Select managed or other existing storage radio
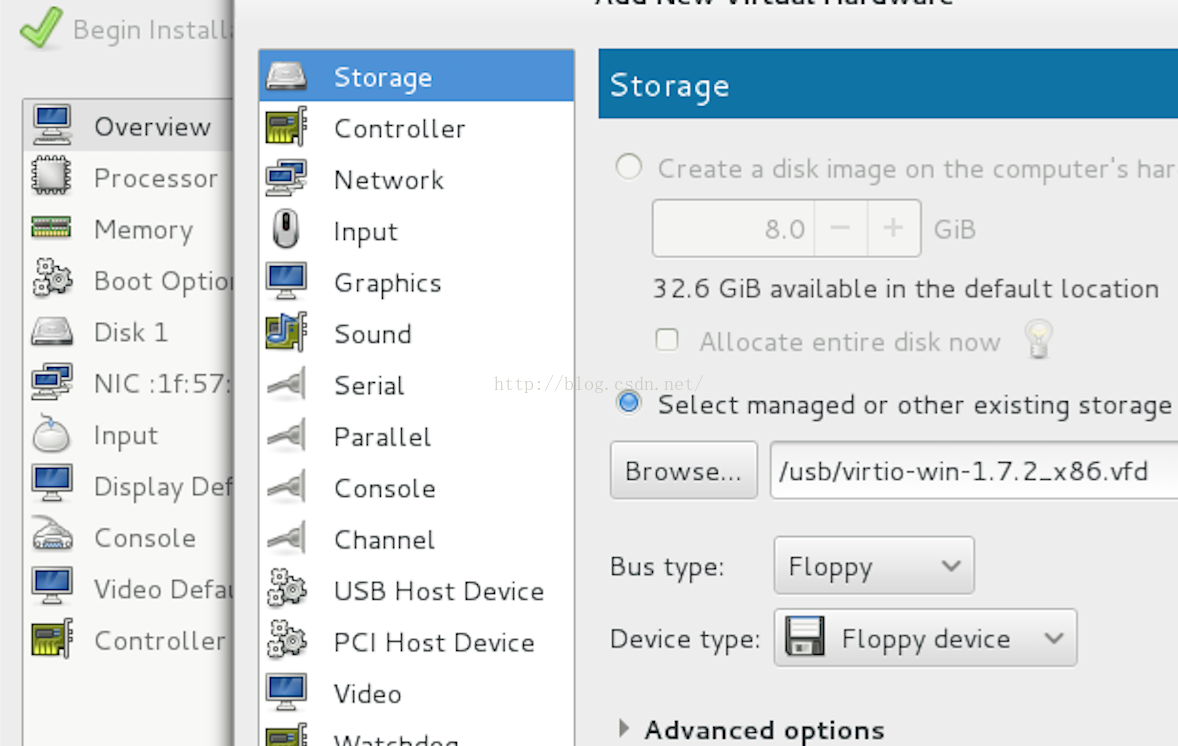Viewport: 1178px width, 746px height. [x=629, y=403]
